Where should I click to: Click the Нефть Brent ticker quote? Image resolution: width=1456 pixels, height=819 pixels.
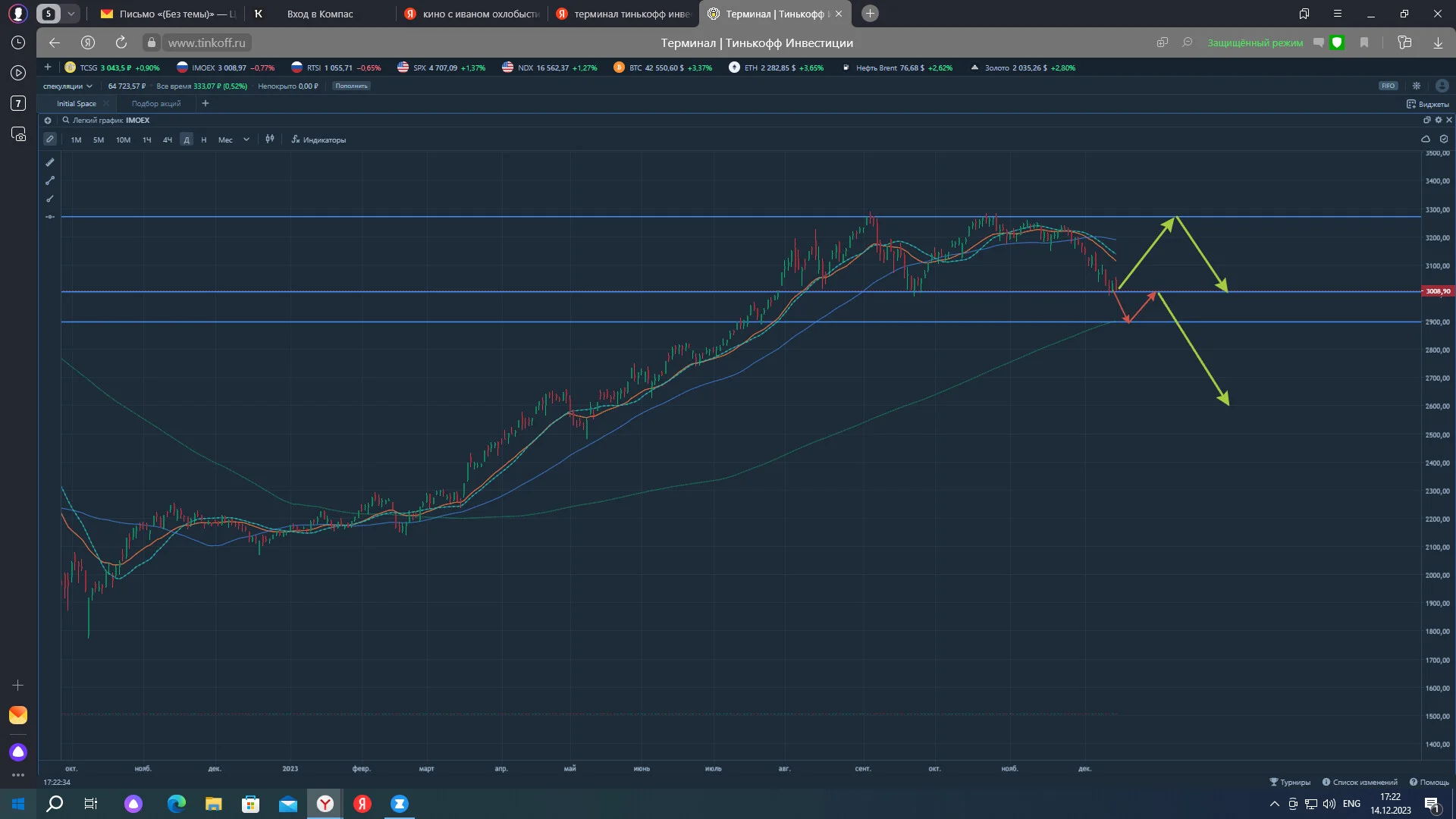tap(897, 67)
